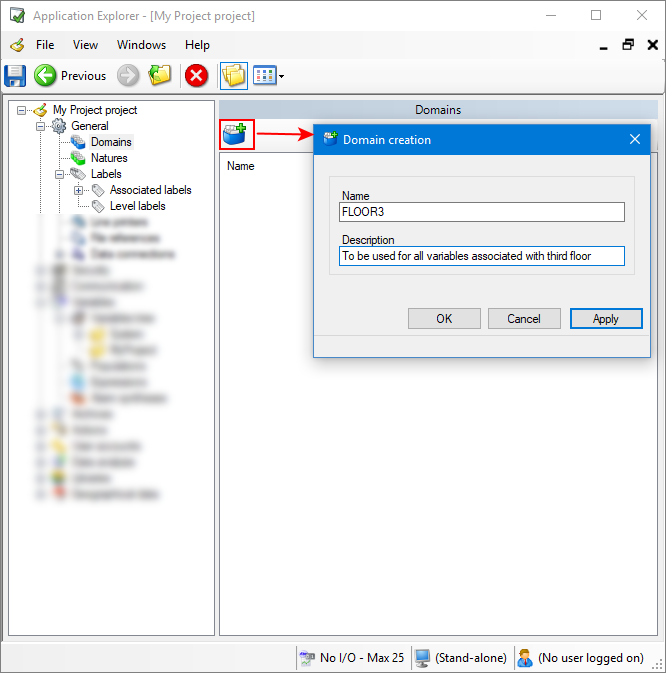Expand the Associated labels node
Screen dimensions: 666x673
79,190
